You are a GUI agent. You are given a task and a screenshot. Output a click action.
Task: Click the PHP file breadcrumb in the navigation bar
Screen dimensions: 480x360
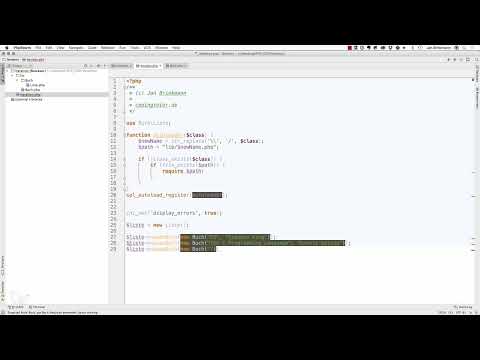point(33,60)
